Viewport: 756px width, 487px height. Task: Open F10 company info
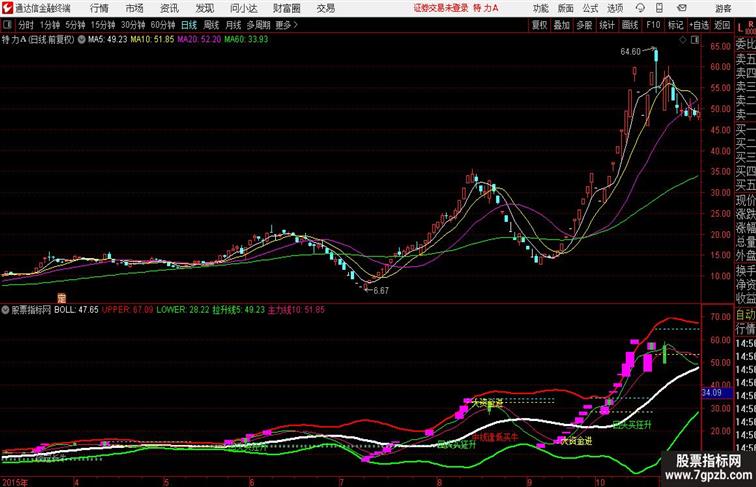pos(653,25)
